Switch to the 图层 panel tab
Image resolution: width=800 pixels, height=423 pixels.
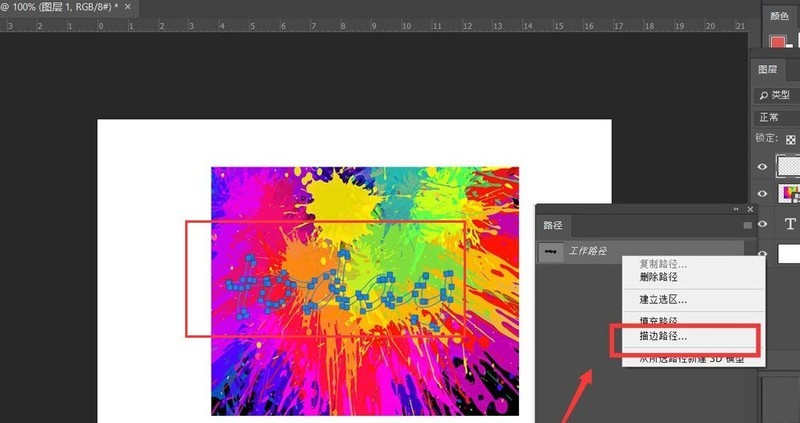[768, 69]
